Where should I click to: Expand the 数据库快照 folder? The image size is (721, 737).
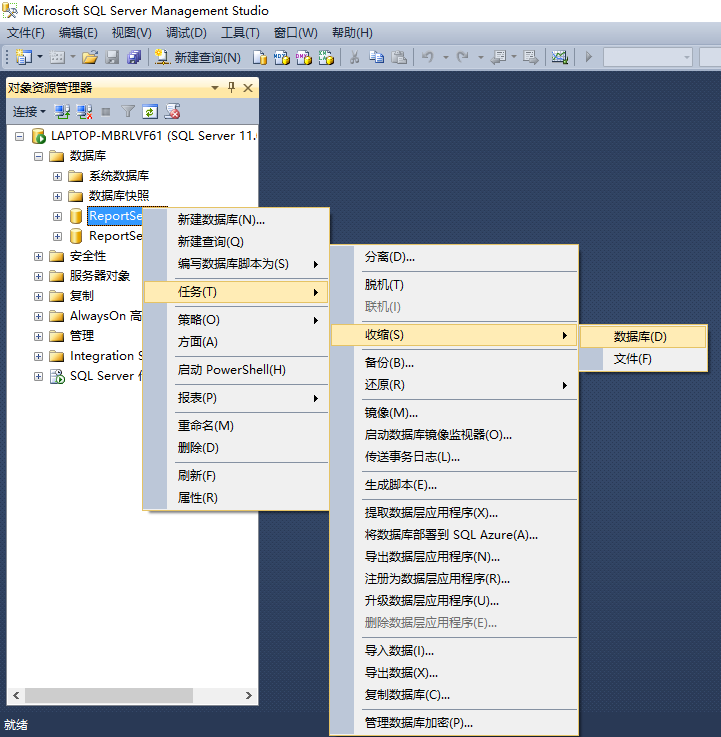point(57,196)
